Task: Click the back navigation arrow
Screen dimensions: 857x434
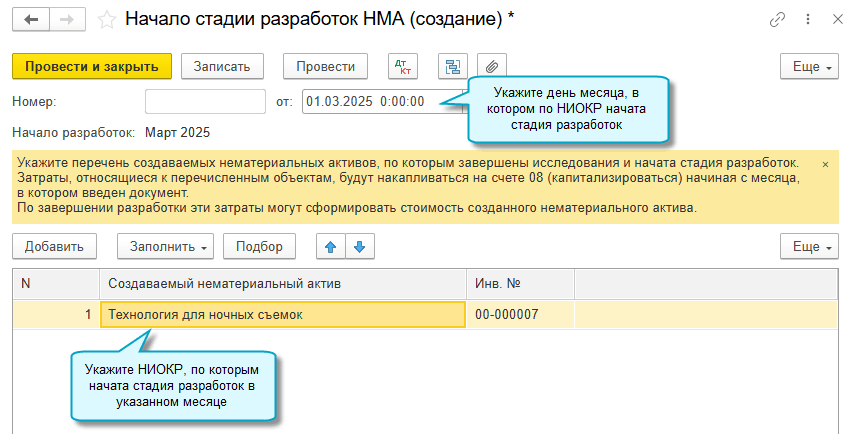Action: click(30, 20)
